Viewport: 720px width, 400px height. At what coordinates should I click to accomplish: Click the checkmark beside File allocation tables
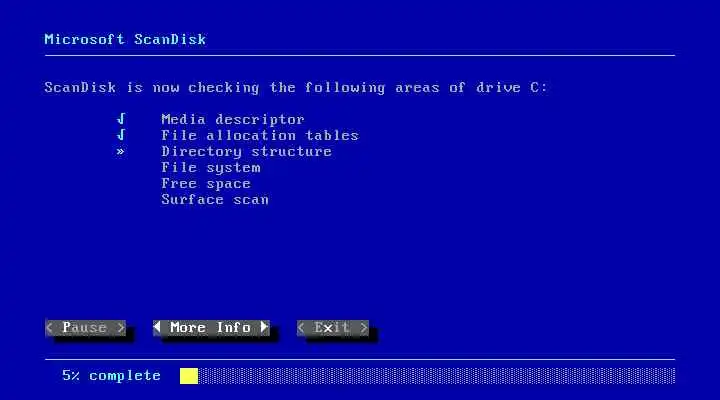[121, 135]
